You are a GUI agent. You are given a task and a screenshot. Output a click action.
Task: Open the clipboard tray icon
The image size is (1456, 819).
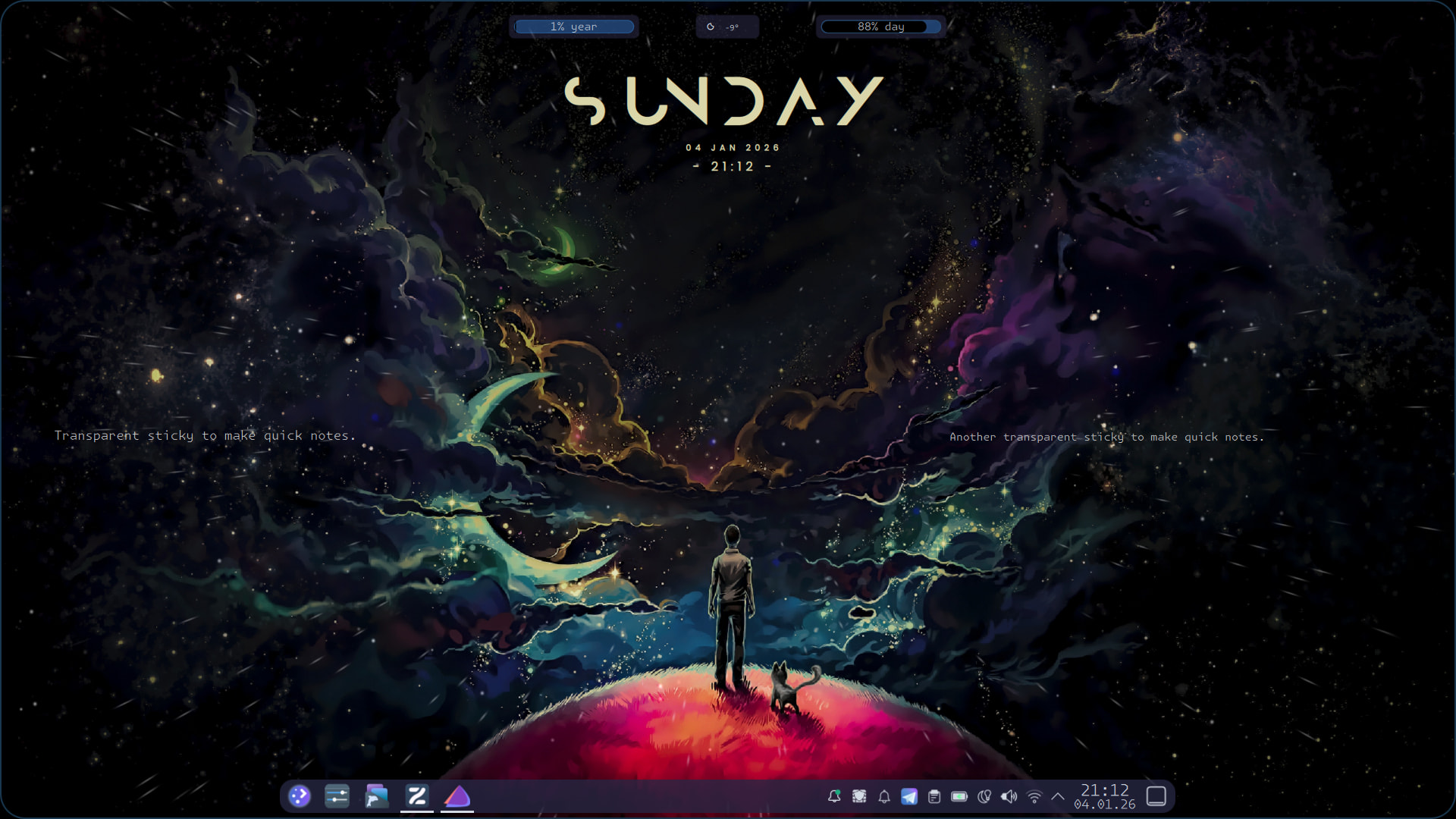tap(934, 796)
